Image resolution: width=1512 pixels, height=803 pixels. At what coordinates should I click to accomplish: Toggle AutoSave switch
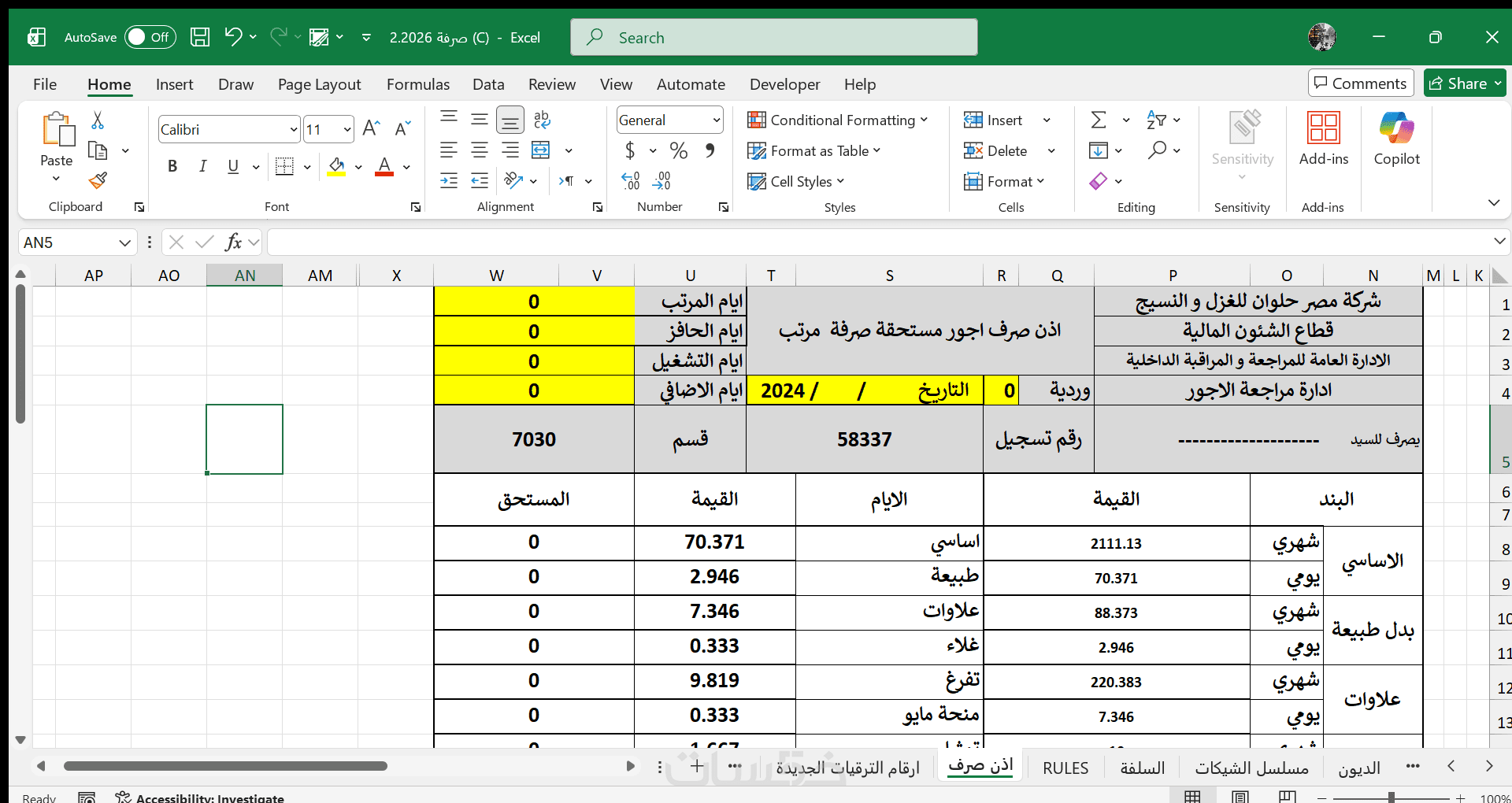point(150,37)
